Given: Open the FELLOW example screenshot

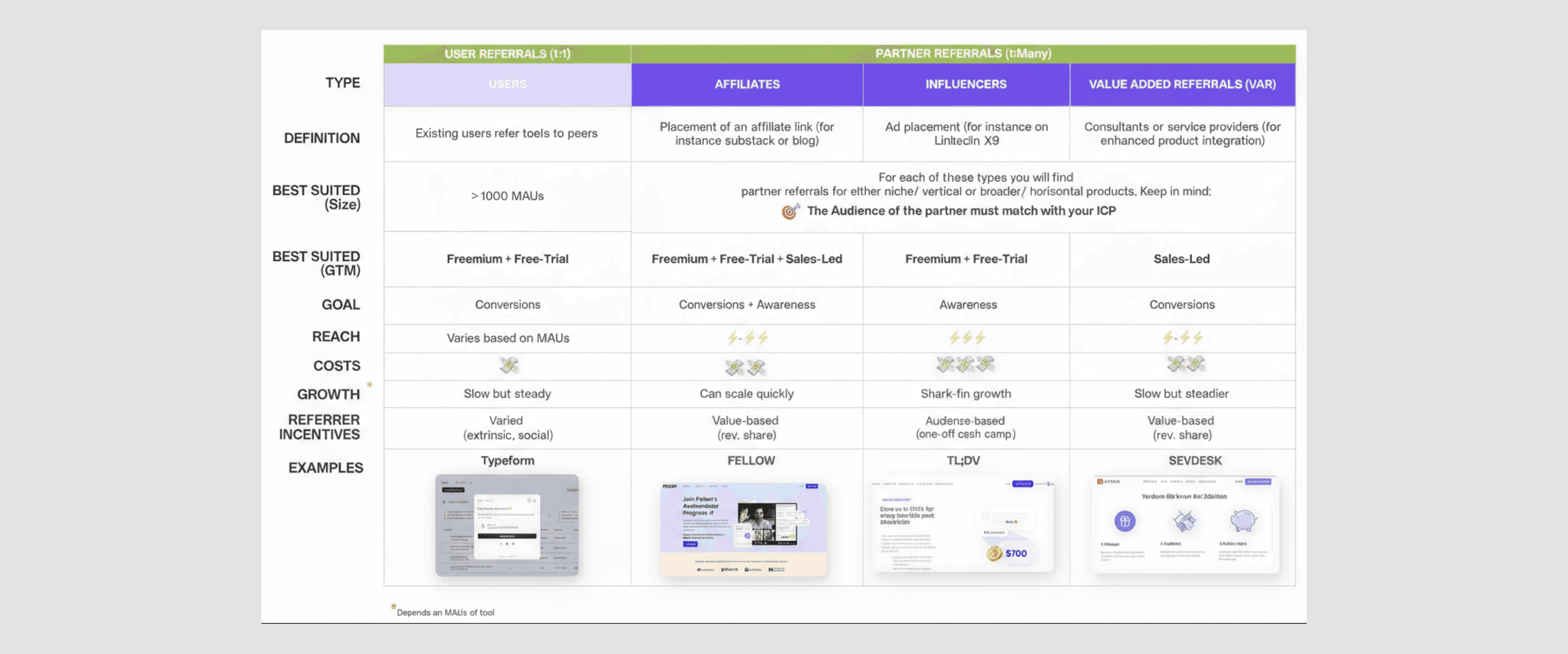Looking at the screenshot, I should tap(743, 529).
